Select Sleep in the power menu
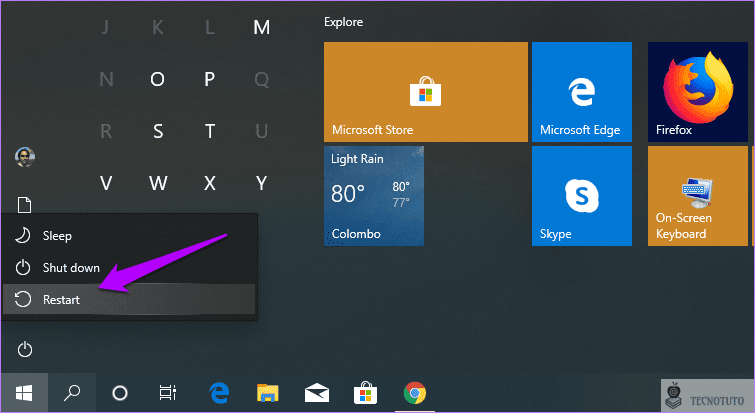The image size is (755, 413). pos(129,235)
